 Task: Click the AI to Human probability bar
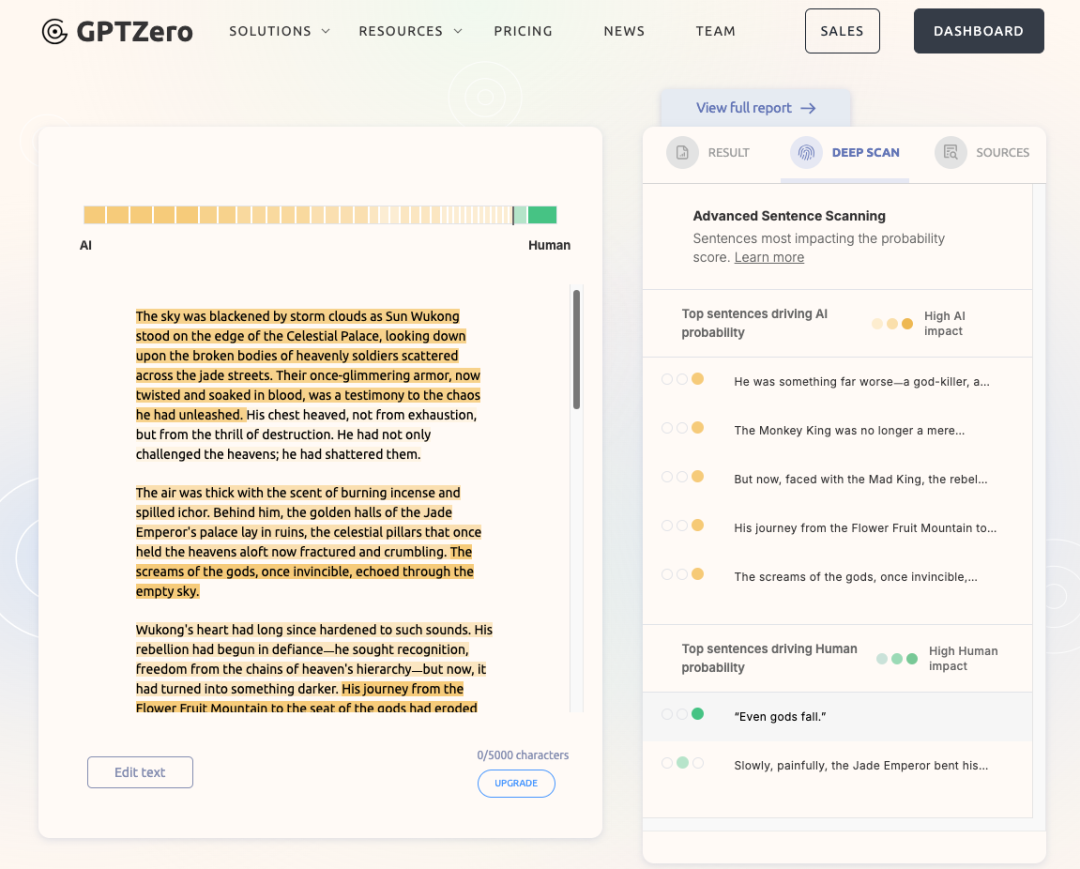pos(320,215)
